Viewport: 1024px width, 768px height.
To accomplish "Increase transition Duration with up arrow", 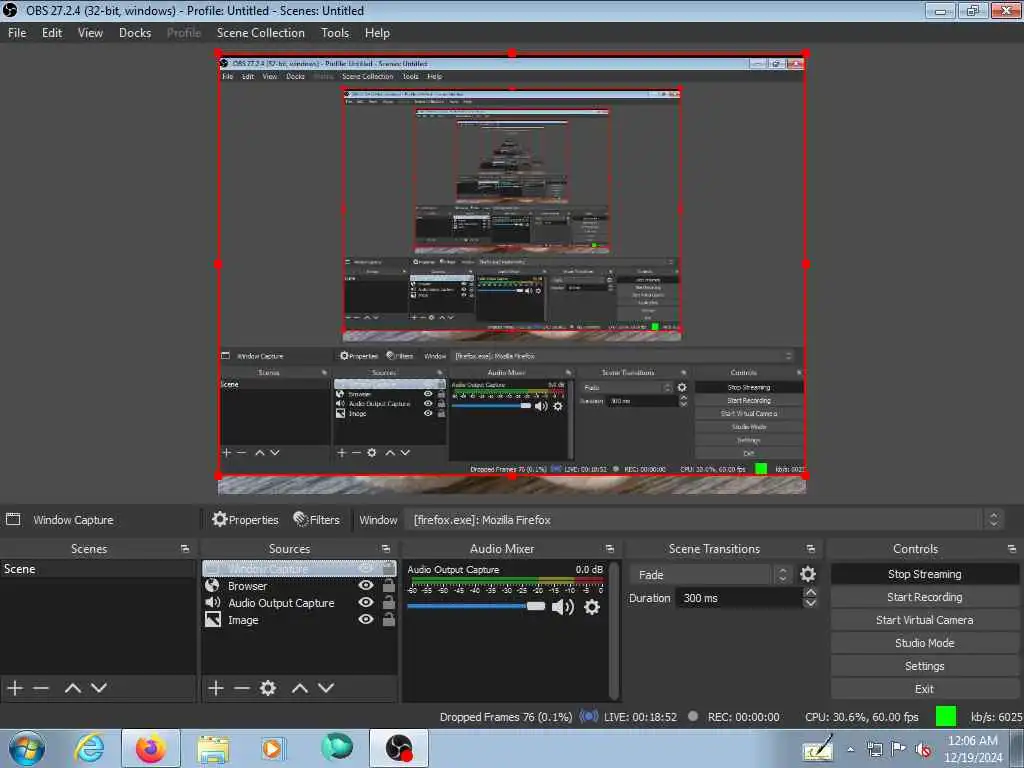I will point(810,592).
